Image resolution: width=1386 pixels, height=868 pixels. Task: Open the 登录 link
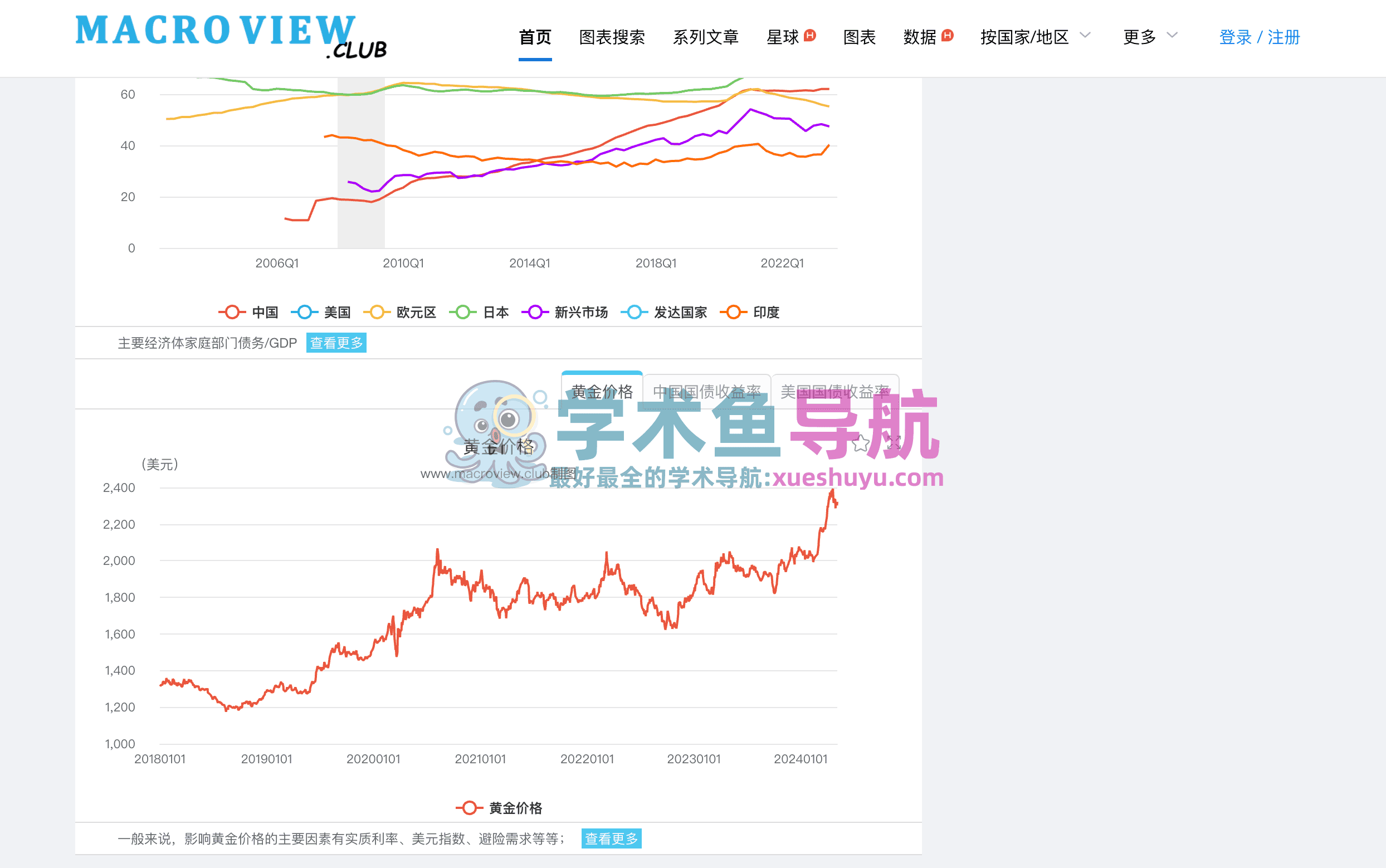(x=1235, y=36)
